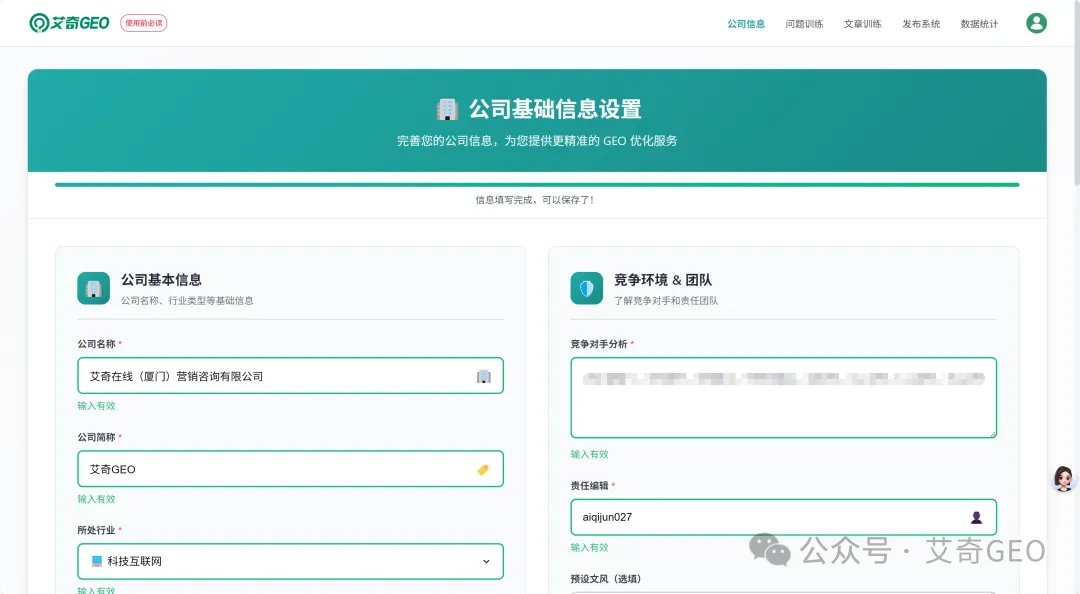This screenshot has width=1080, height=594.
Task: Switch to the 公司信息 tab
Action: [746, 24]
